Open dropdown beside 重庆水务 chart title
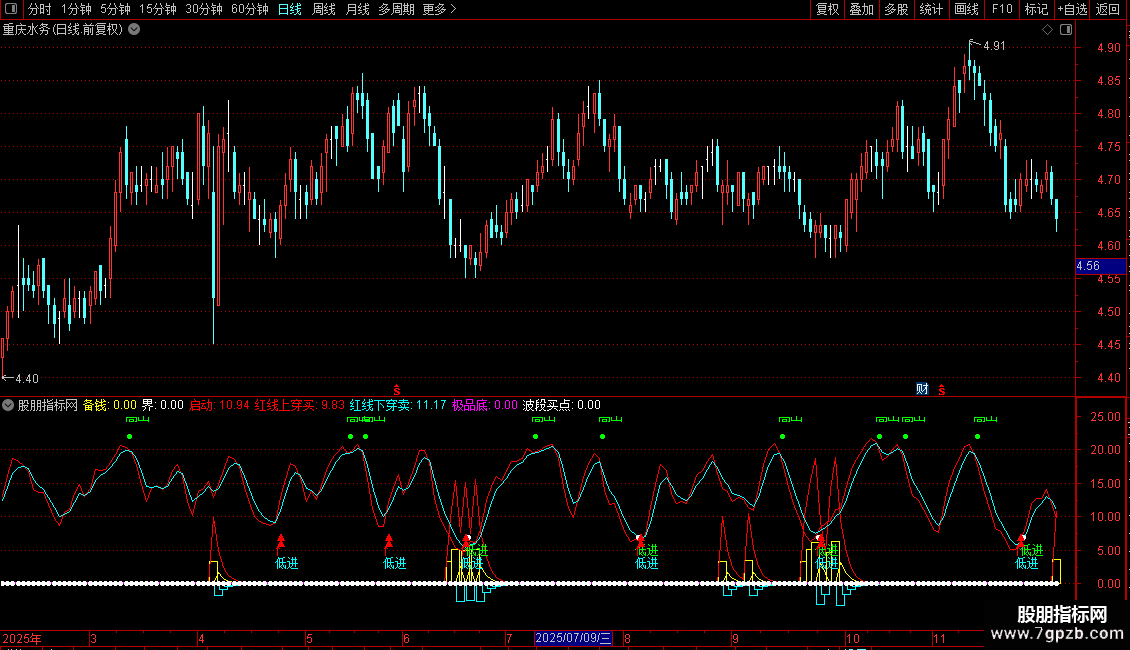The image size is (1130, 650). tap(134, 30)
